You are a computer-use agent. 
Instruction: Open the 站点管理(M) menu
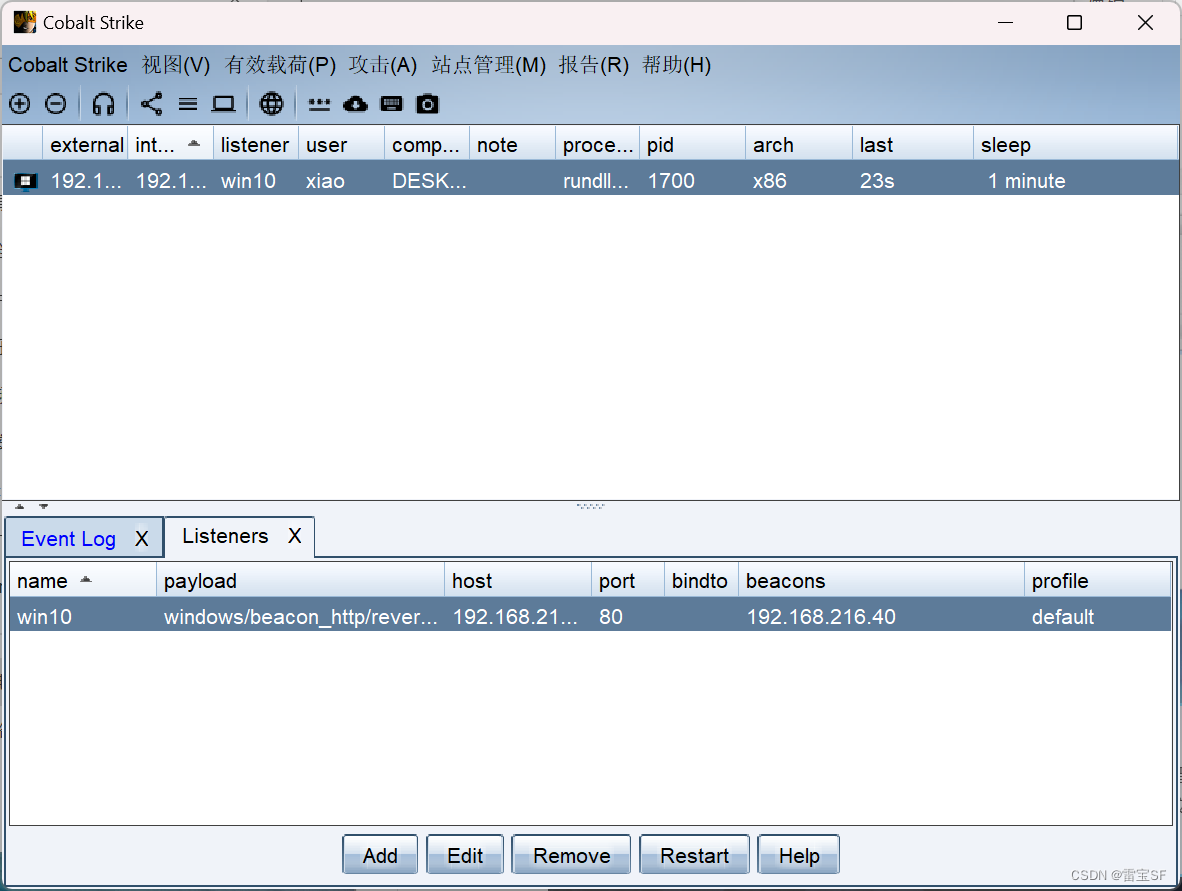pyautogui.click(x=488, y=65)
